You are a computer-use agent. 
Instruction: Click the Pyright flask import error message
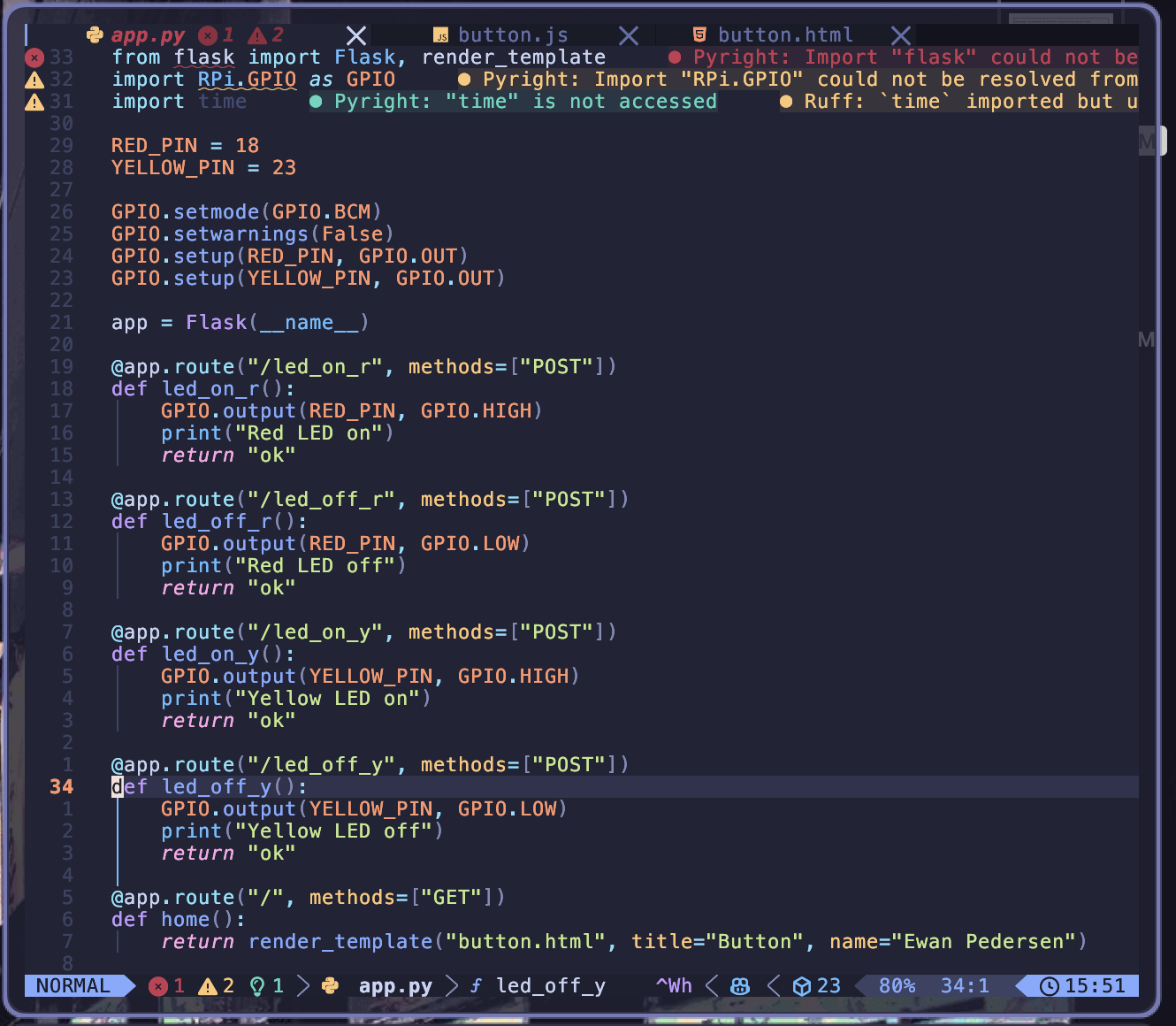[902, 57]
